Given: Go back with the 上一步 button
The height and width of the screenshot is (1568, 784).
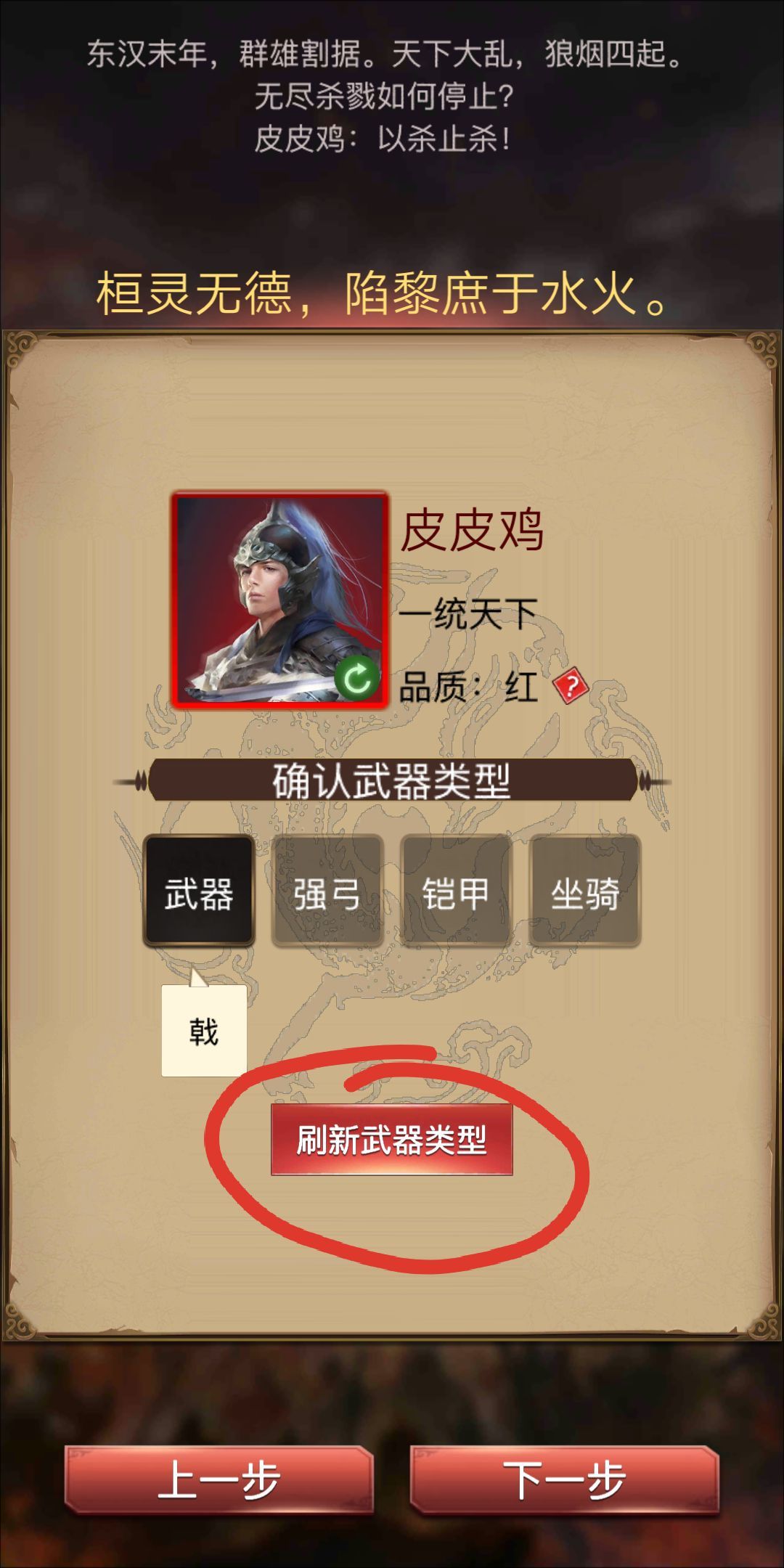Looking at the screenshot, I should (219, 1479).
